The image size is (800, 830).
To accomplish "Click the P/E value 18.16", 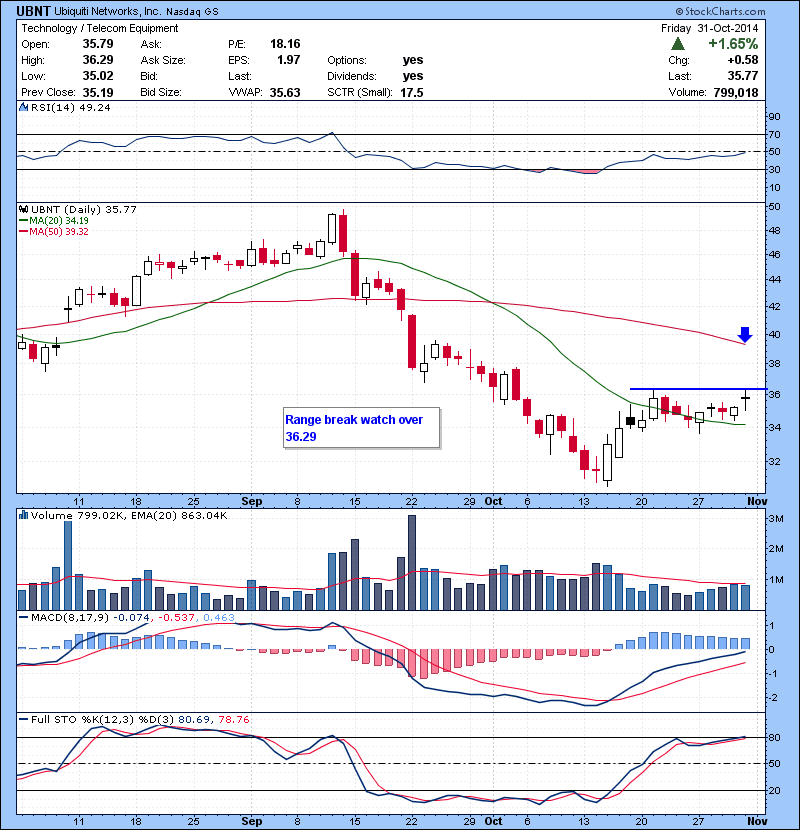I will (285, 44).
